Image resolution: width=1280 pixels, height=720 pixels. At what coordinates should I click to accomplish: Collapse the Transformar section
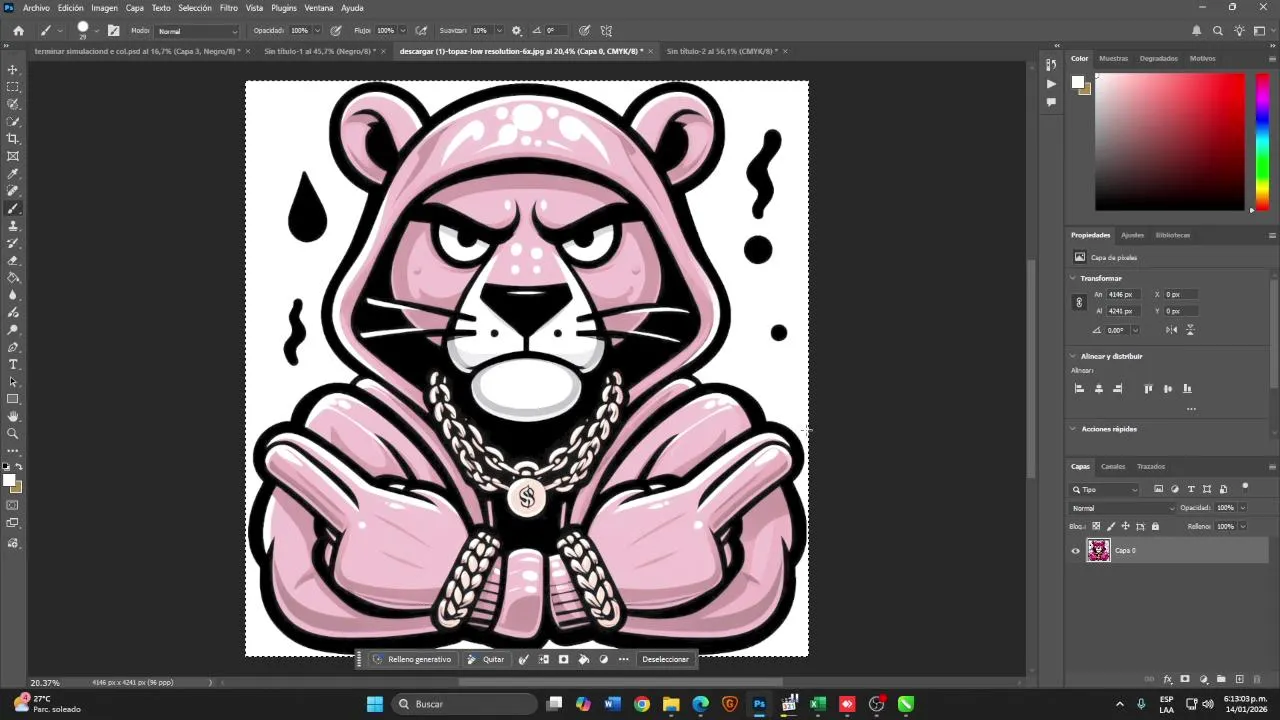1074,278
